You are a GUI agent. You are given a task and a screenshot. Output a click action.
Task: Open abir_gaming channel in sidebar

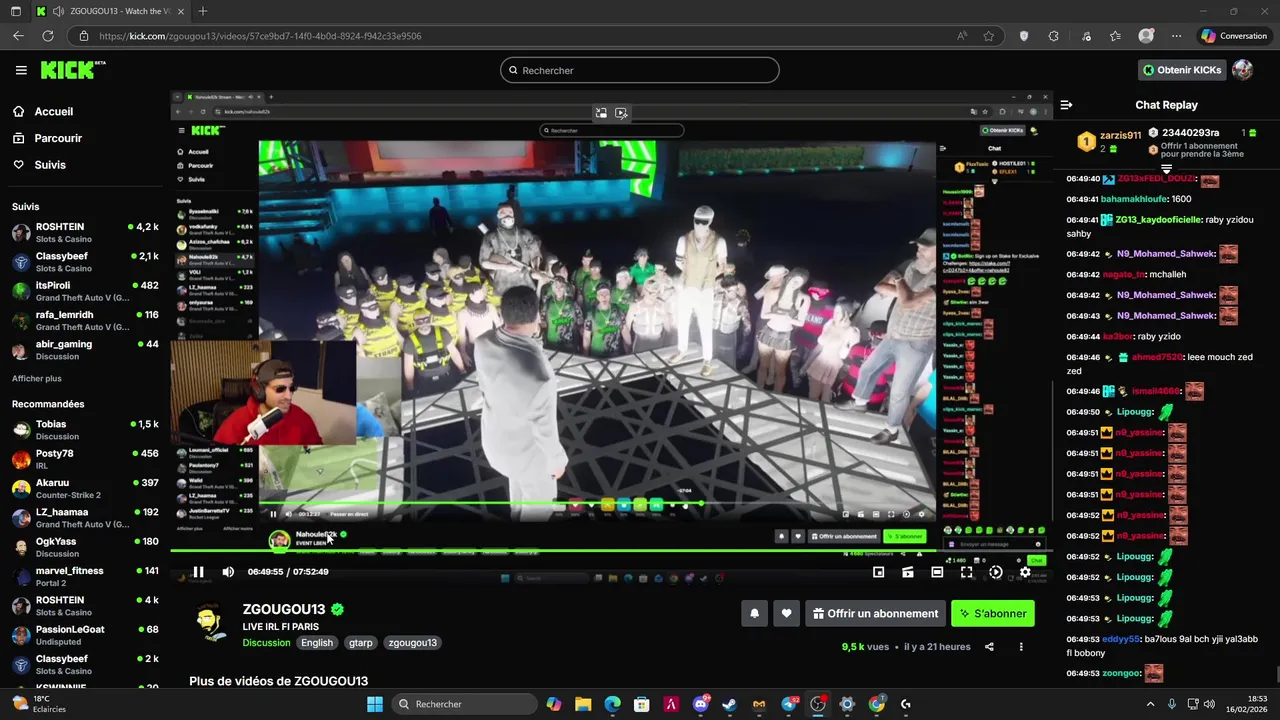(85, 349)
